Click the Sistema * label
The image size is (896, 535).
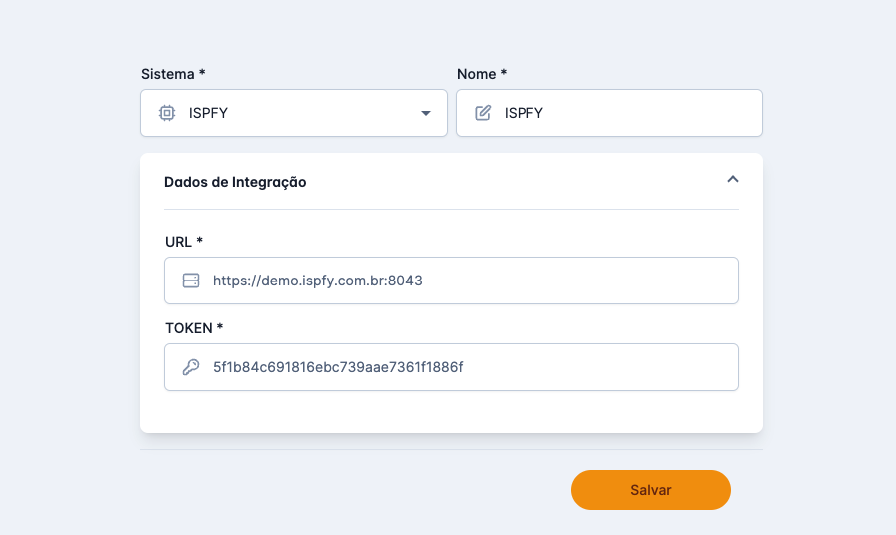point(173,74)
